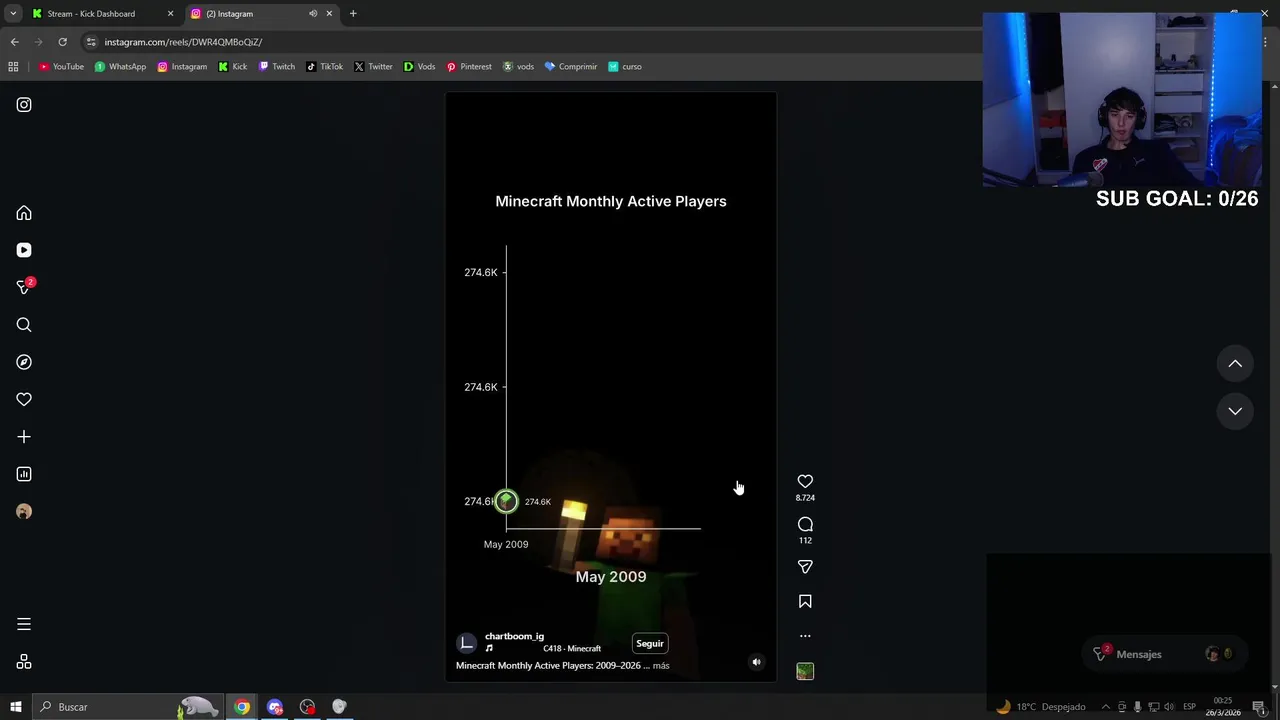Open the reel's three-dot options

click(805, 636)
